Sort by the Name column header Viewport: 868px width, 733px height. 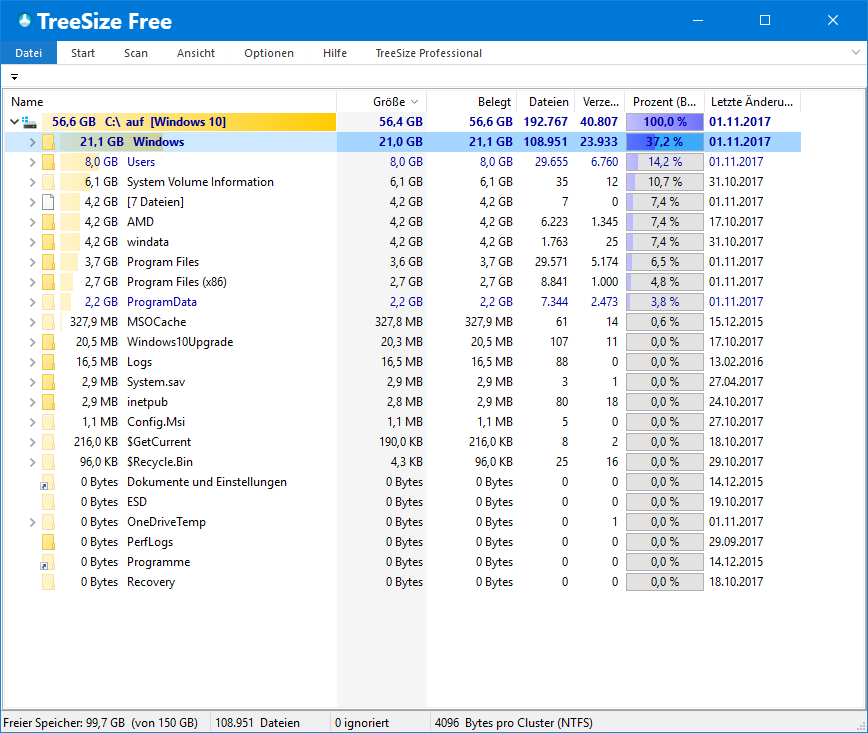pyautogui.click(x=170, y=102)
